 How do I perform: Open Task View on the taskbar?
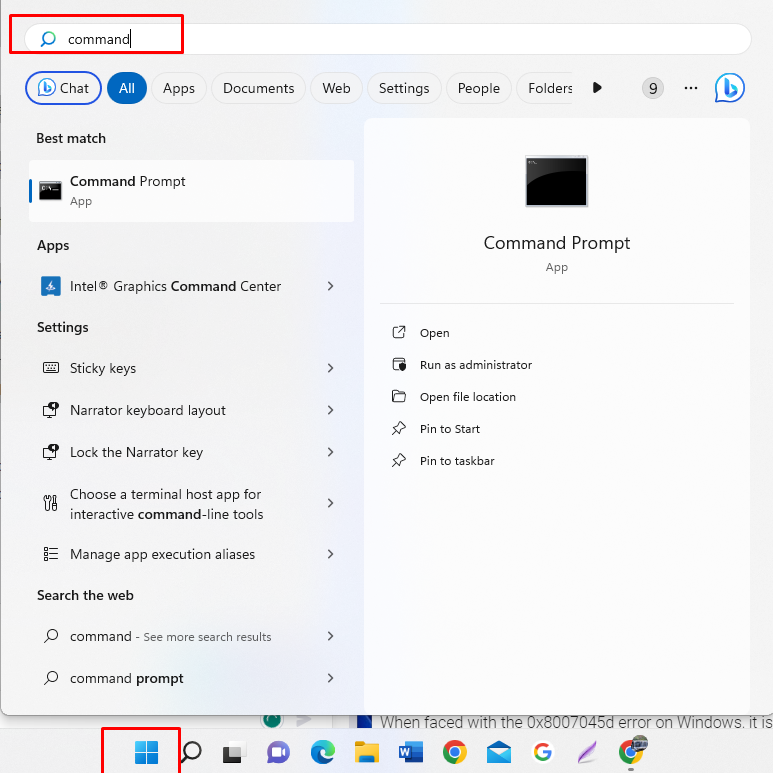click(x=234, y=752)
